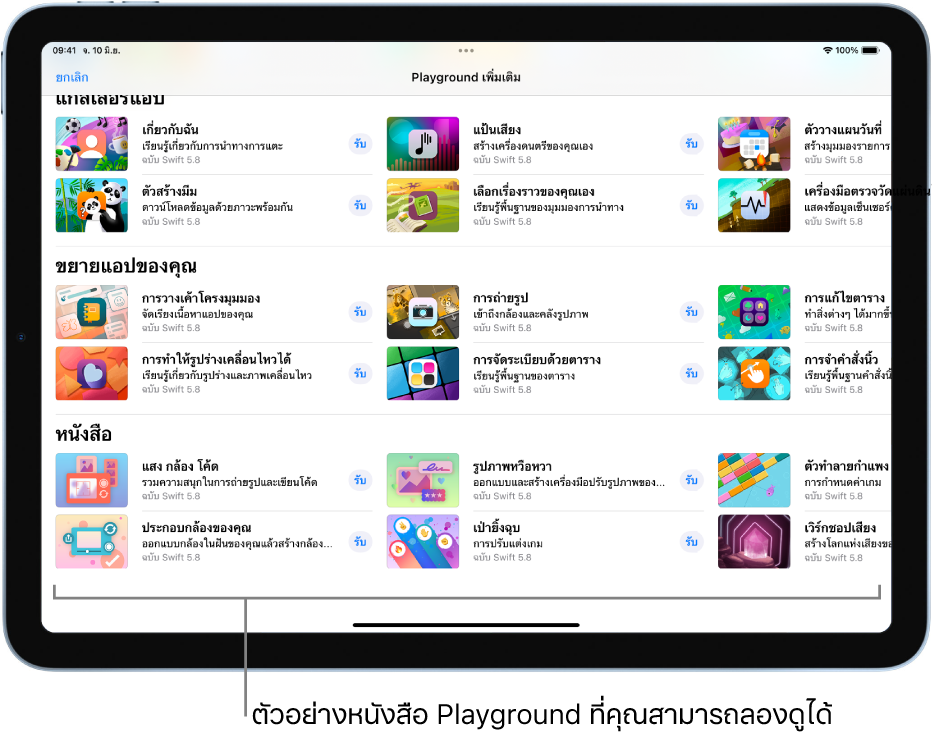Get รูปภาพหวือหวา with รับ button
934x737 pixels.
pyautogui.click(x=692, y=480)
